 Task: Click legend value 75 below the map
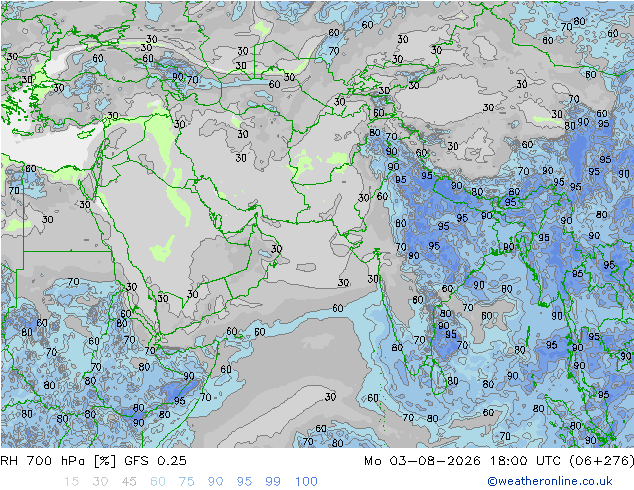point(187,482)
